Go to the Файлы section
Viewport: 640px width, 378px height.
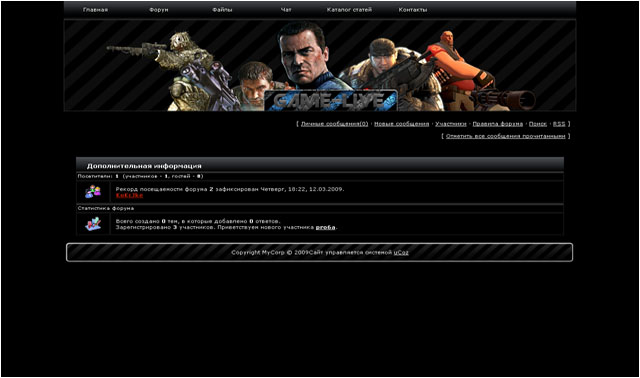click(x=222, y=10)
